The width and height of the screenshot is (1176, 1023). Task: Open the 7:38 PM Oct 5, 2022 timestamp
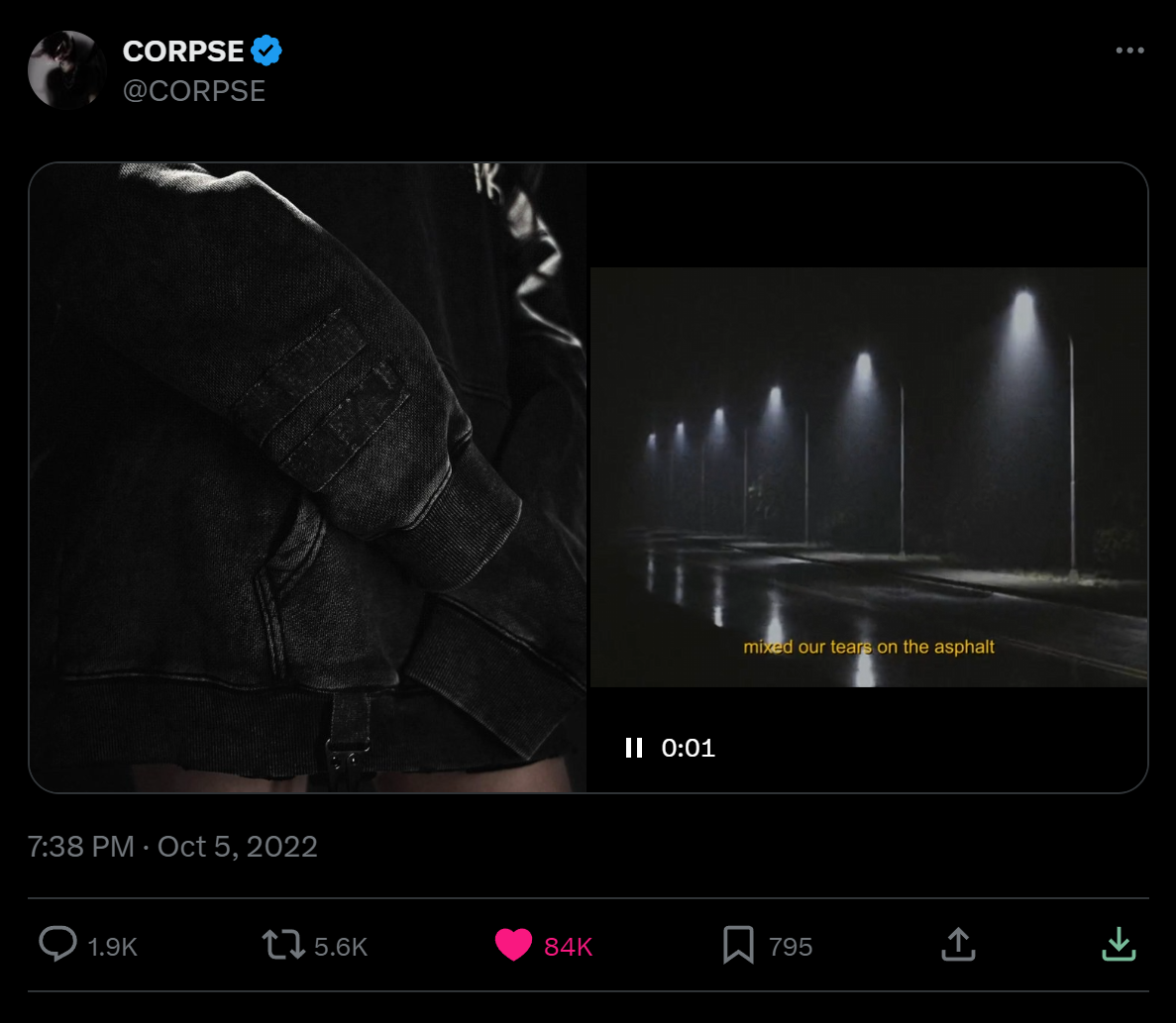tap(173, 847)
